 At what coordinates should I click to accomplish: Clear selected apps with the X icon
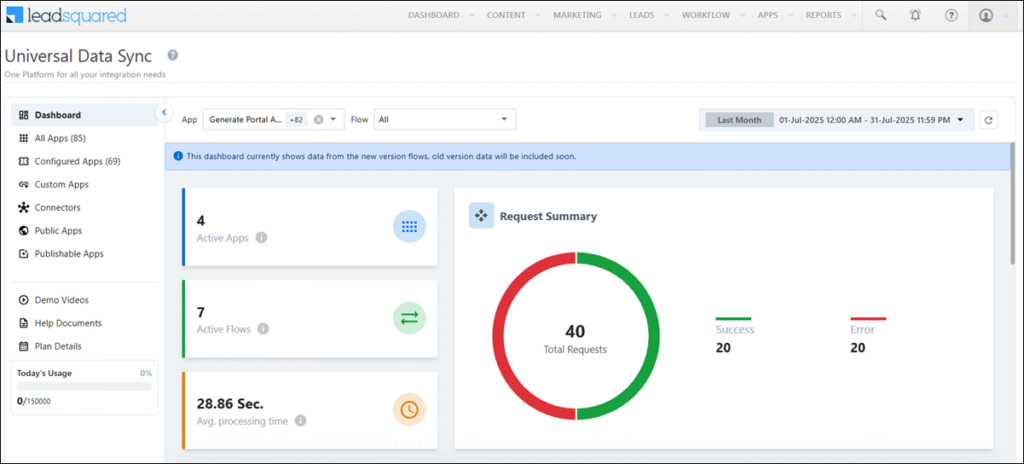318,120
